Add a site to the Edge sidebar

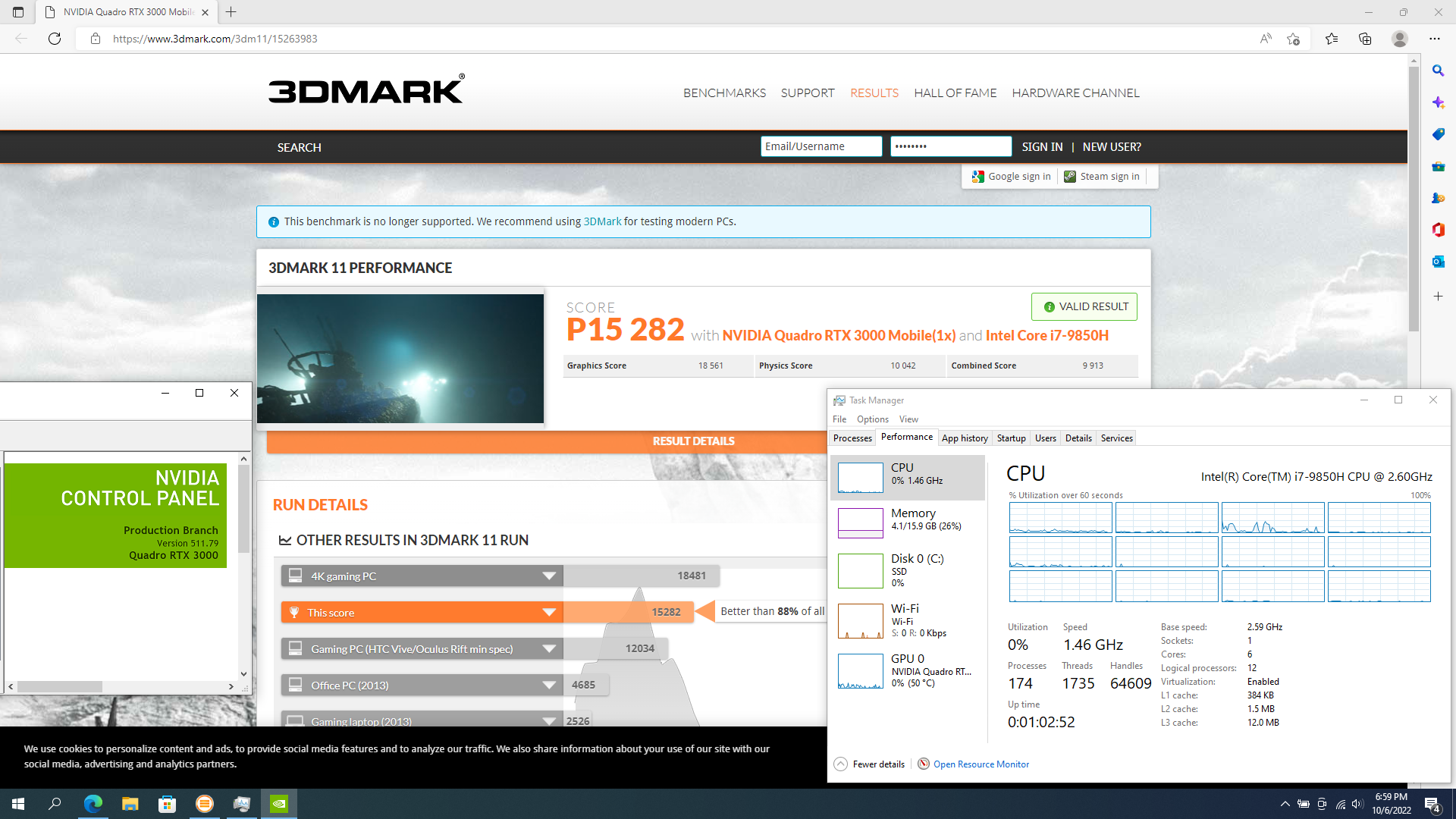tap(1438, 297)
